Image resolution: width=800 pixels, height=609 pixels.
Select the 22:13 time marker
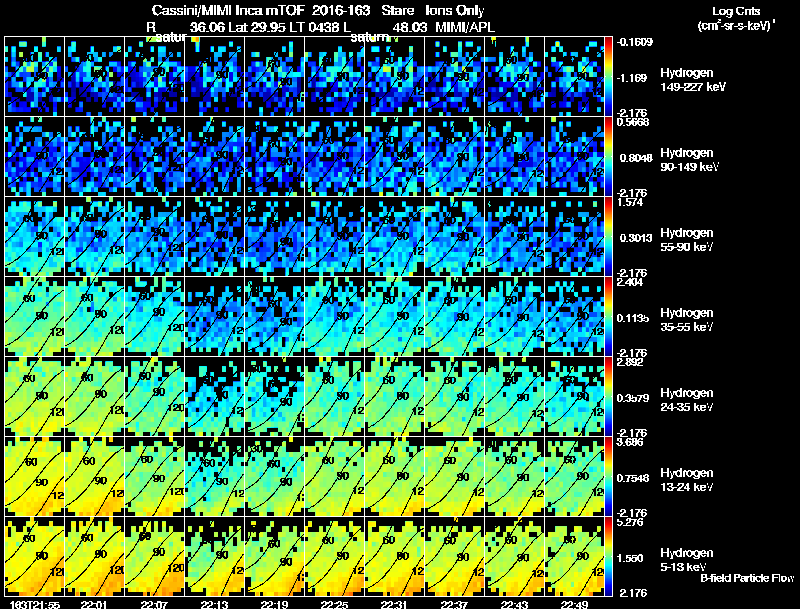point(214,604)
